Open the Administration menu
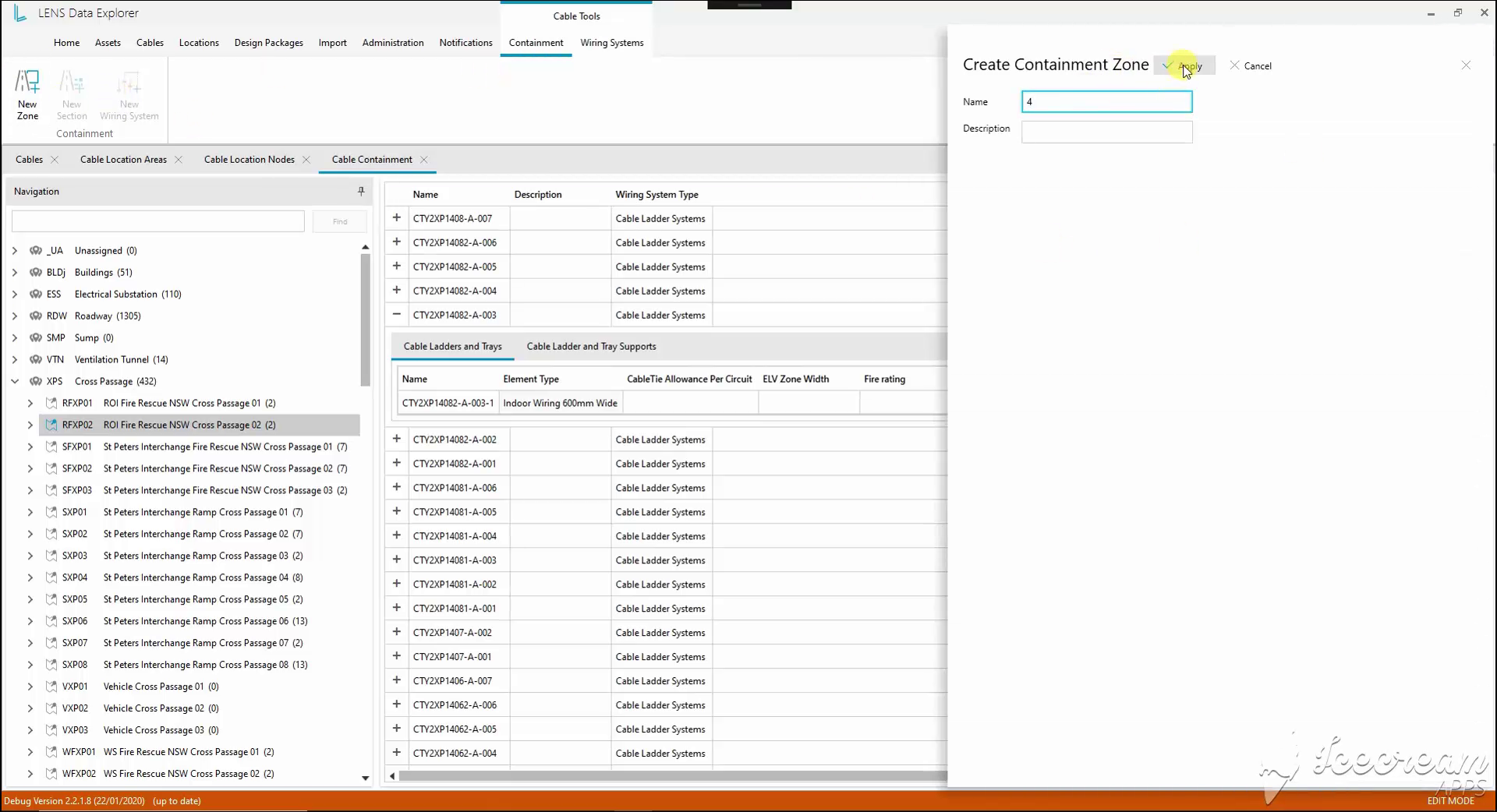The image size is (1497, 812). click(x=393, y=43)
